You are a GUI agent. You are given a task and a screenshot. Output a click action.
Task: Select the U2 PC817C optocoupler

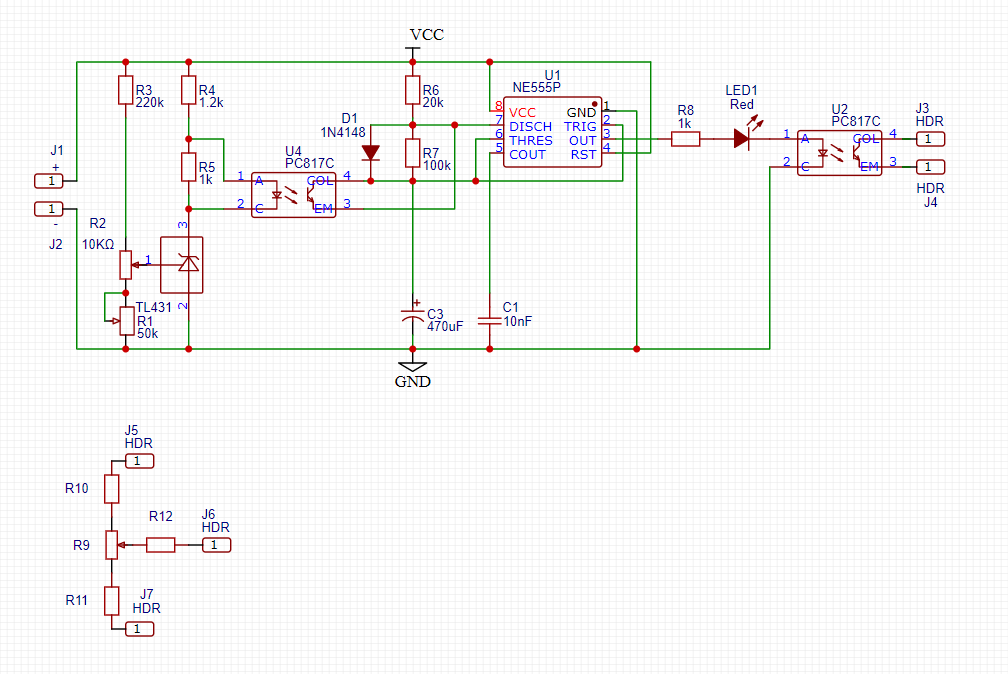click(840, 152)
